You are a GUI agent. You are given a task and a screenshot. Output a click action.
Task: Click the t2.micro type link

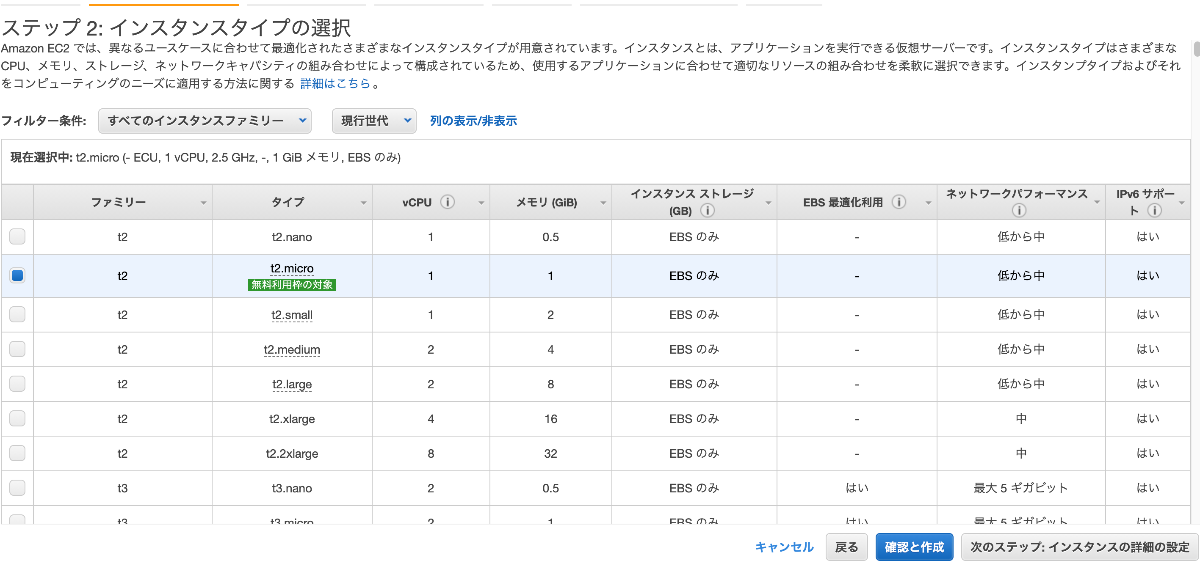pos(292,268)
